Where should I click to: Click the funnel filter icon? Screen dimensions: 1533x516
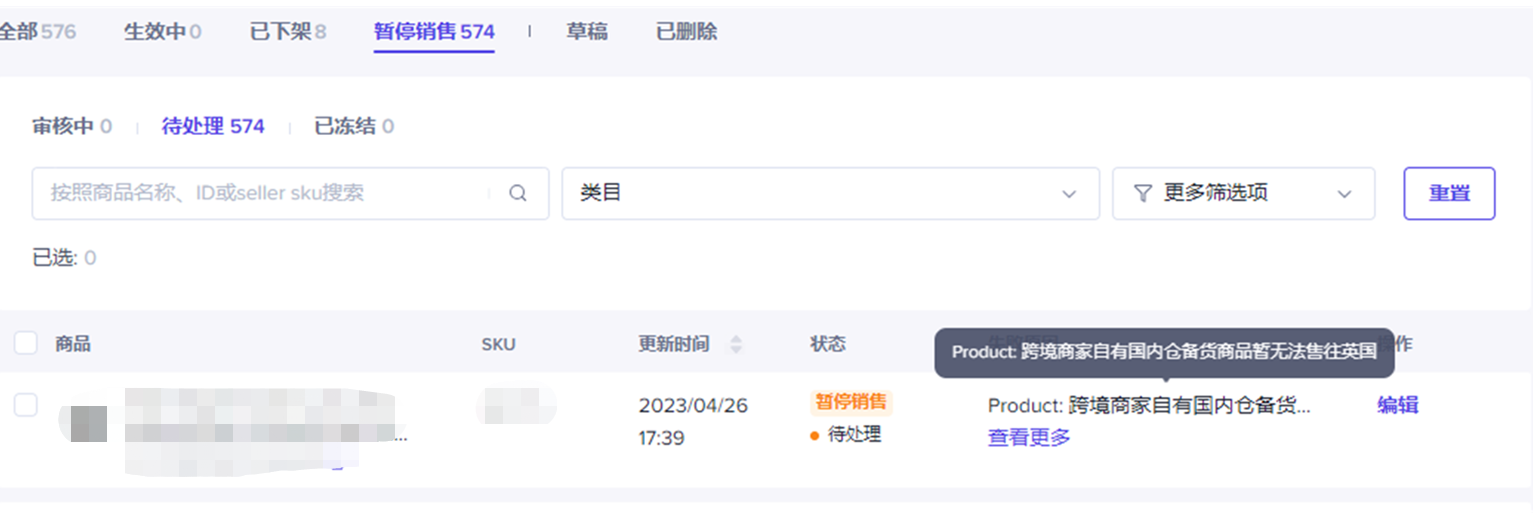coord(1142,194)
